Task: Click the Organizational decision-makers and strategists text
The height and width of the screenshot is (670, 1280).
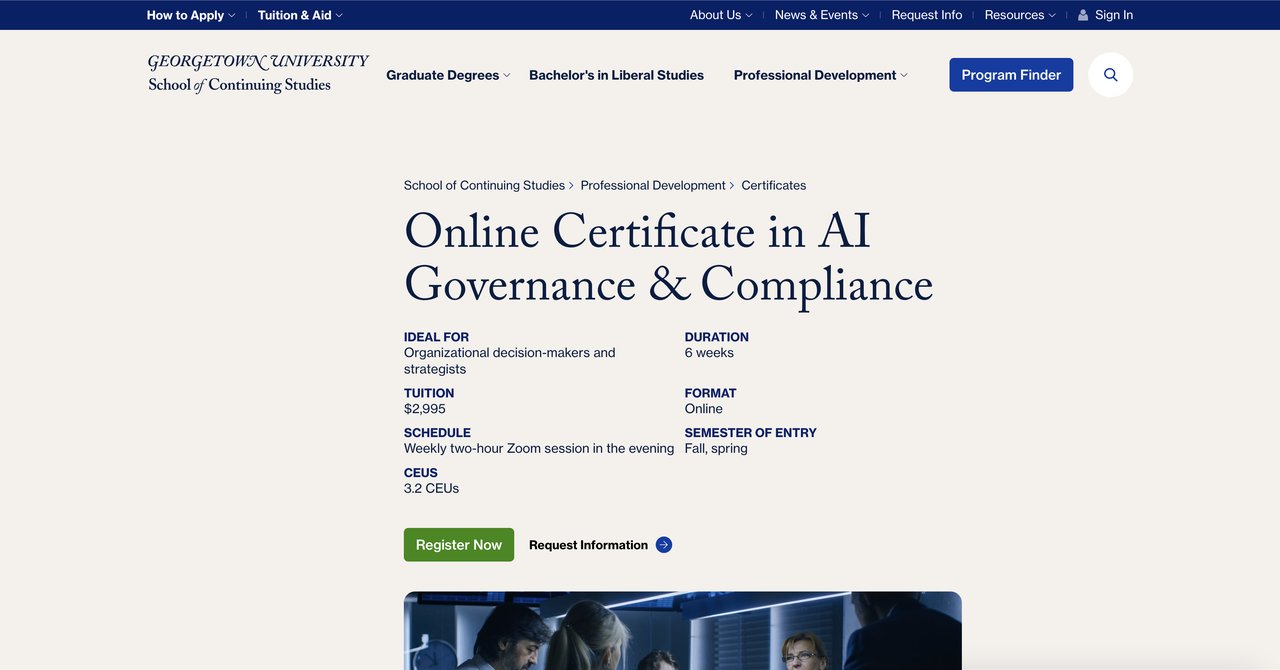Action: pos(510,361)
